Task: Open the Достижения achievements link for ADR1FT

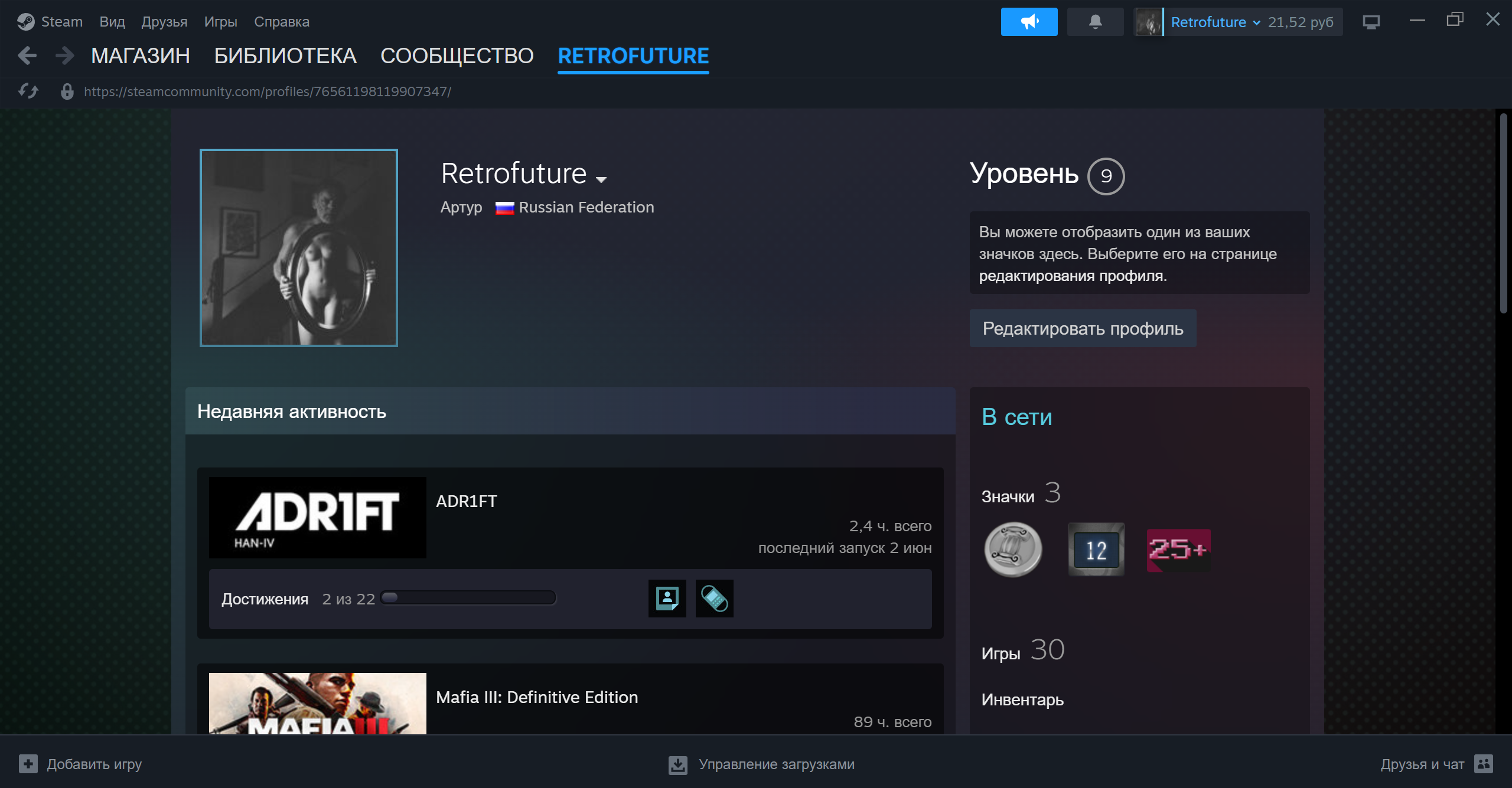Action: coord(265,599)
